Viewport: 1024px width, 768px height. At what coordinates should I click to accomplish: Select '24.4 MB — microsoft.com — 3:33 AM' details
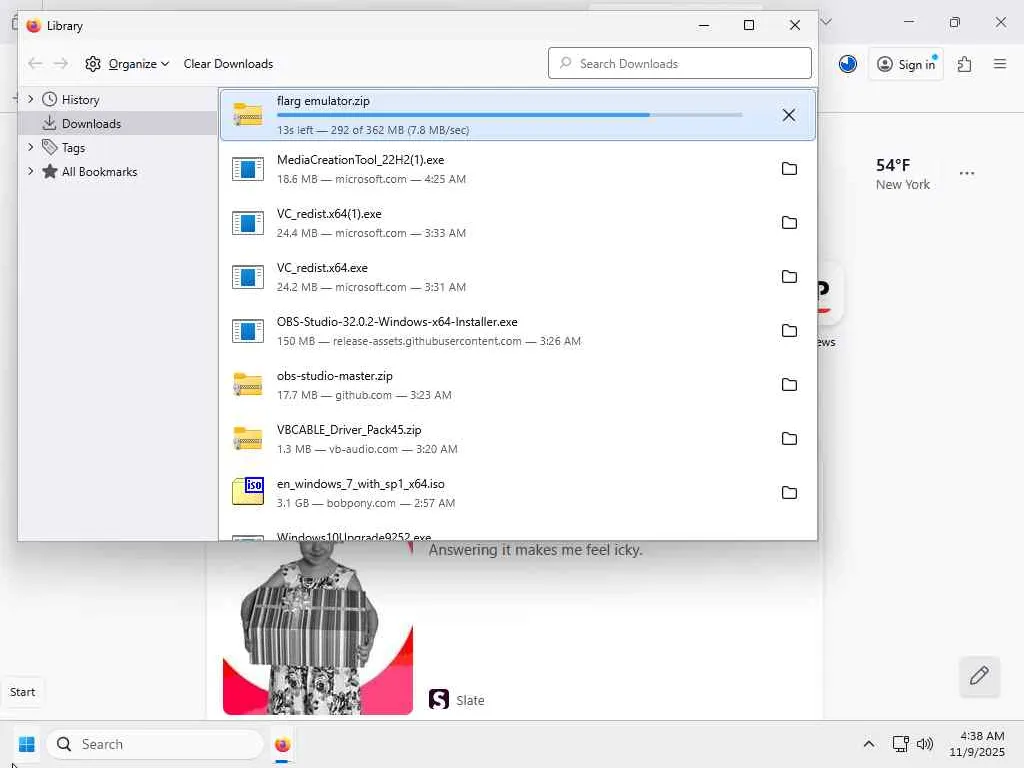tap(371, 233)
